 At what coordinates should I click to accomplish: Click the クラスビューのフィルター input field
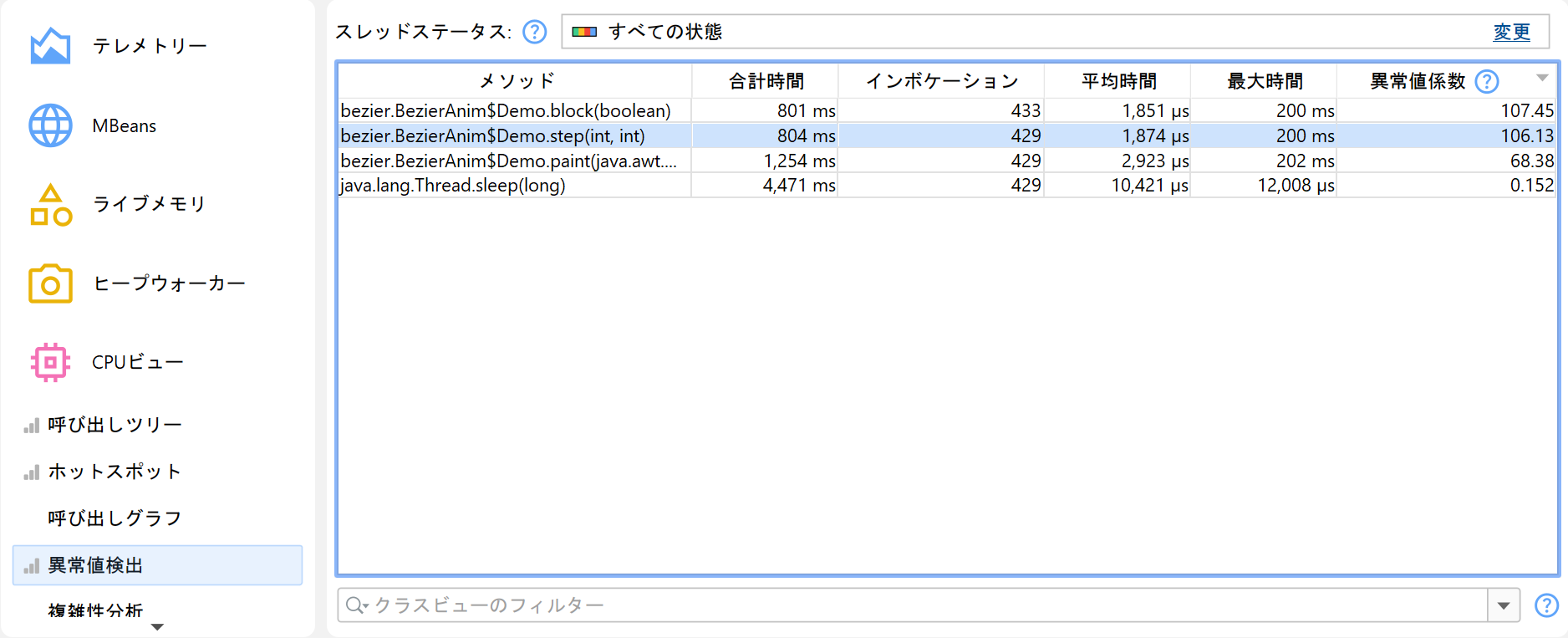(x=919, y=605)
